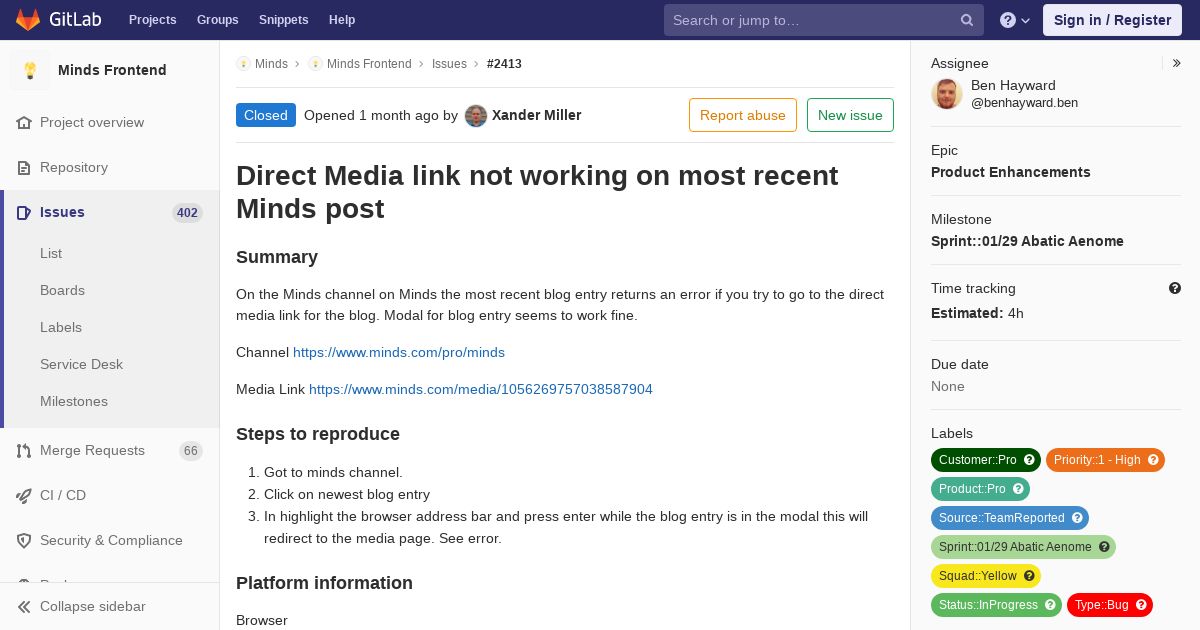Click the Report abuse button
The image size is (1200, 630).
coord(743,115)
